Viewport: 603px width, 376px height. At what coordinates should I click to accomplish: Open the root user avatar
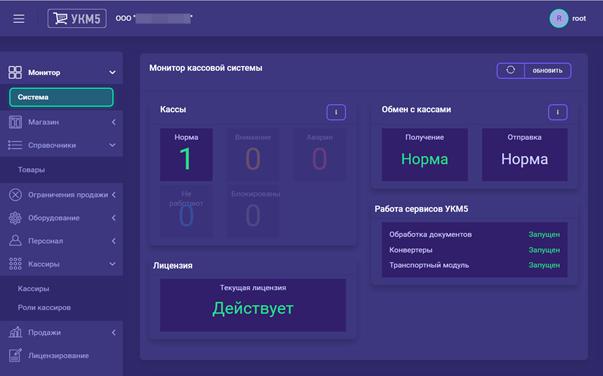(x=559, y=18)
